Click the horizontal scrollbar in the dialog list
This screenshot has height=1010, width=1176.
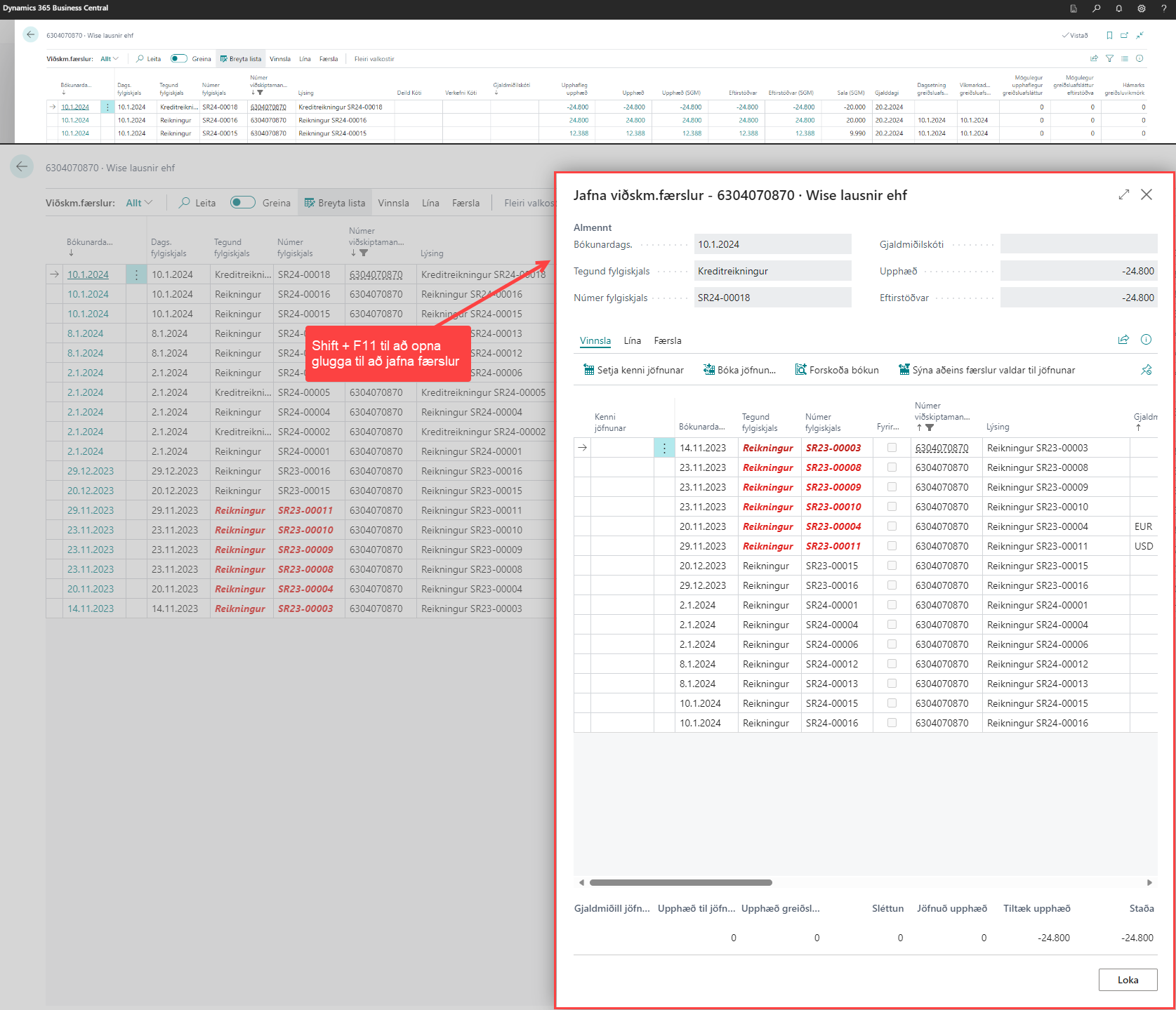[680, 882]
